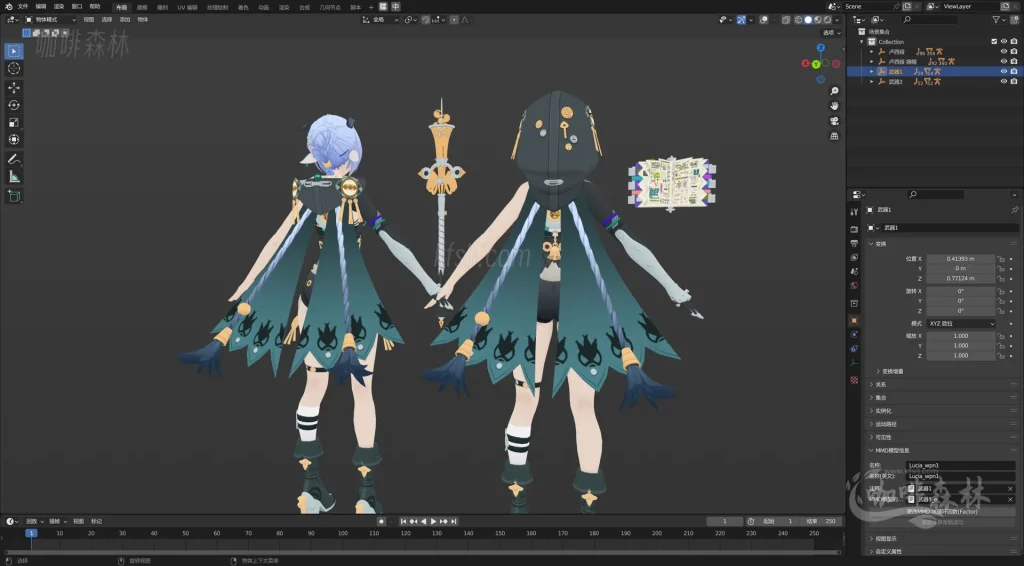Screen dimensions: 1024x566
Task: Open the Object Constraints properties tab
Action: point(854,349)
